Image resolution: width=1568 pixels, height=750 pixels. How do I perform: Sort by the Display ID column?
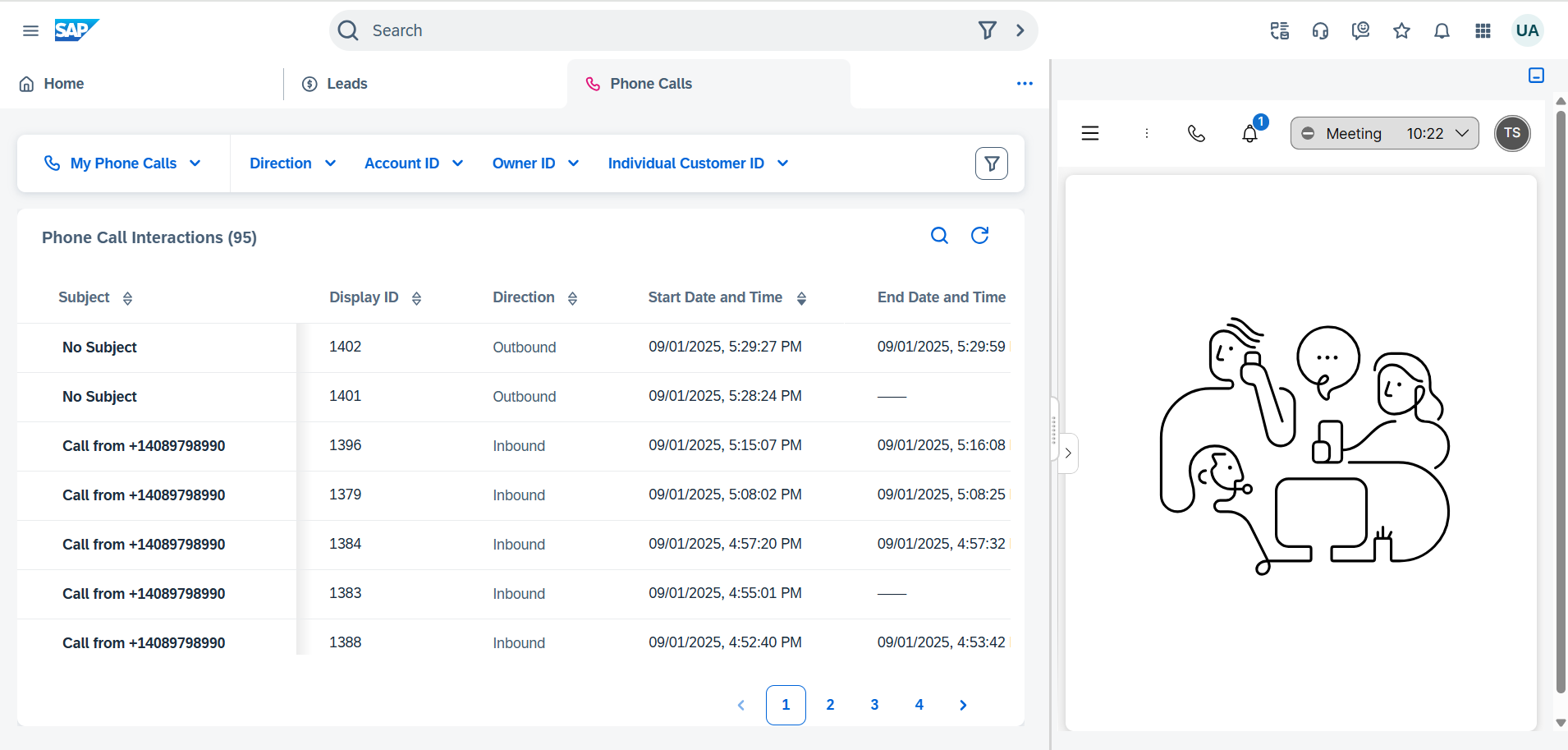(416, 298)
